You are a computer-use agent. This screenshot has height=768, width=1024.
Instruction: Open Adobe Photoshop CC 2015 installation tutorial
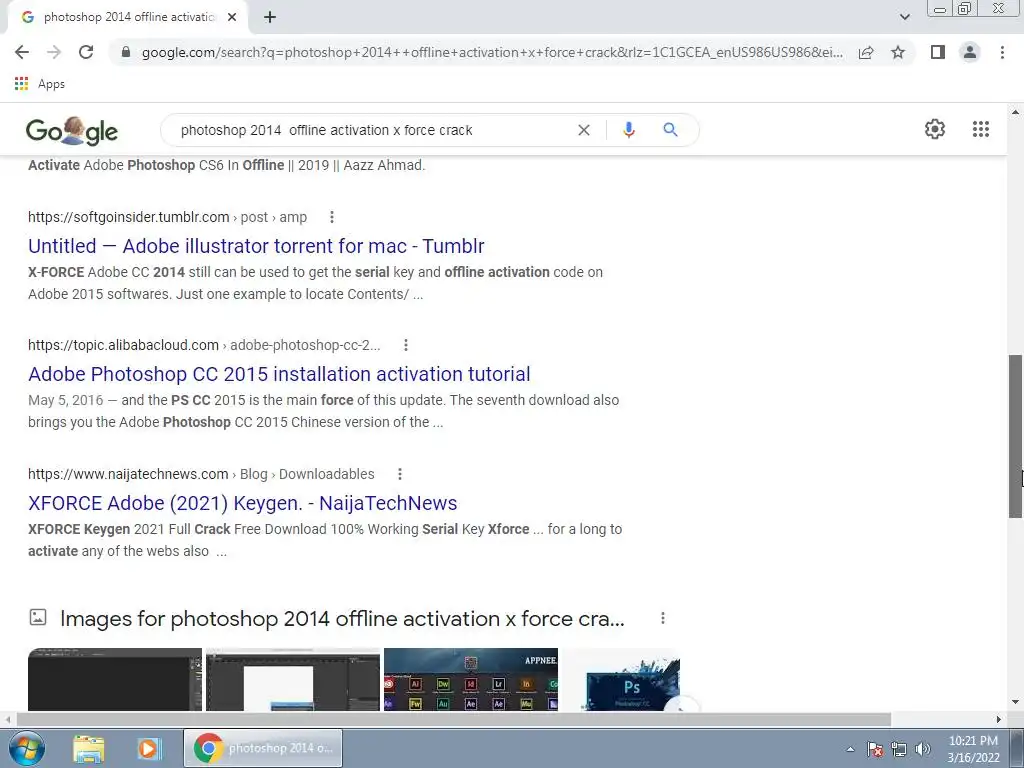(x=279, y=374)
